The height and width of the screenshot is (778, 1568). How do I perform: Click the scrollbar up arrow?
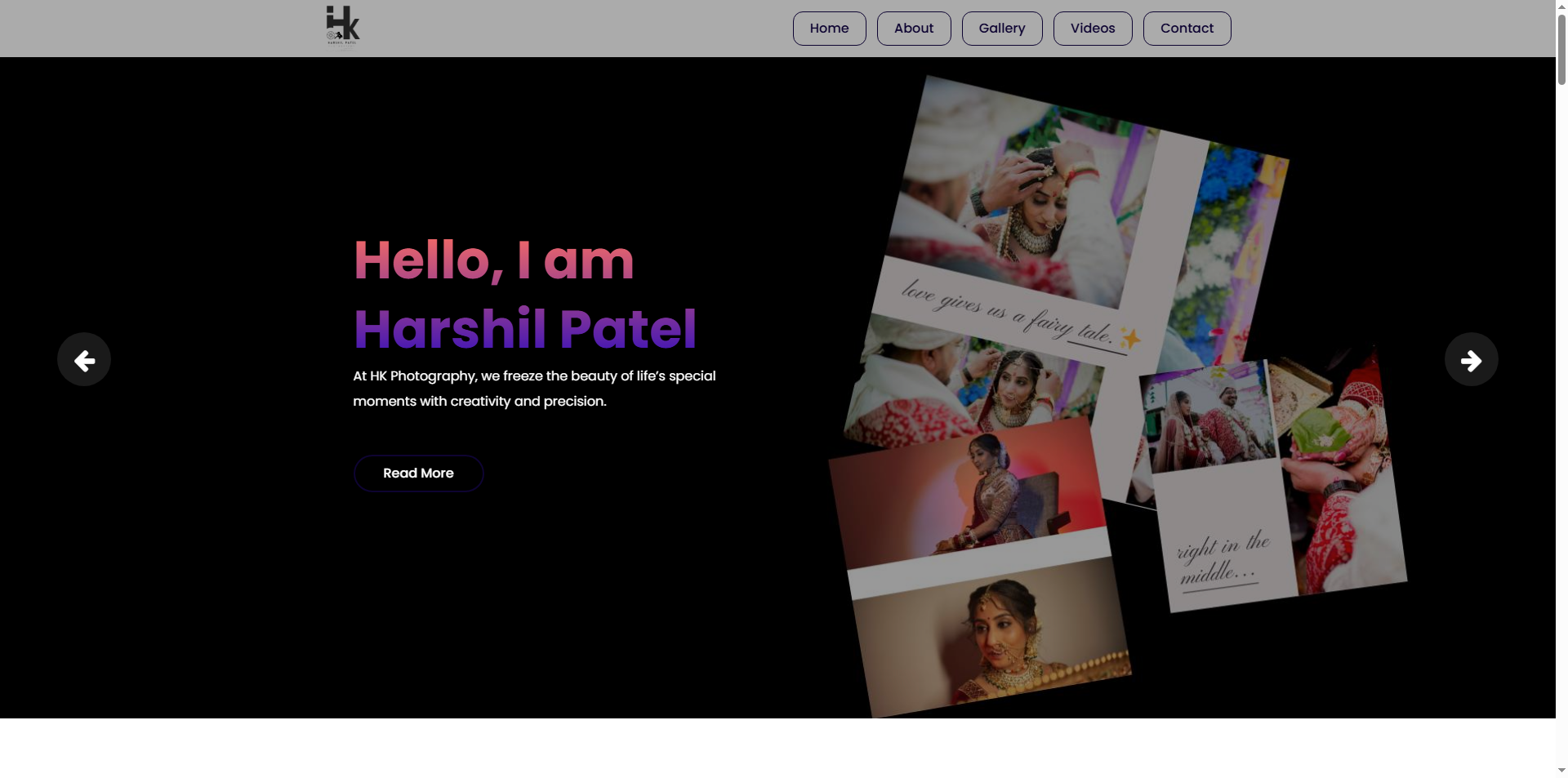pos(1561,7)
